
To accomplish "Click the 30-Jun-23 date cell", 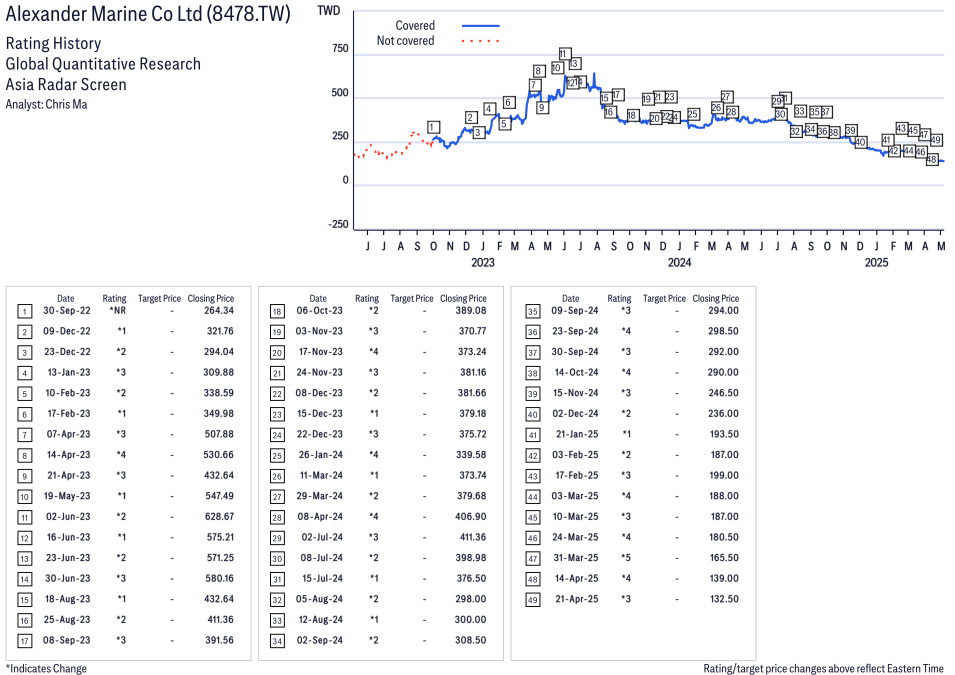I will [68, 579].
